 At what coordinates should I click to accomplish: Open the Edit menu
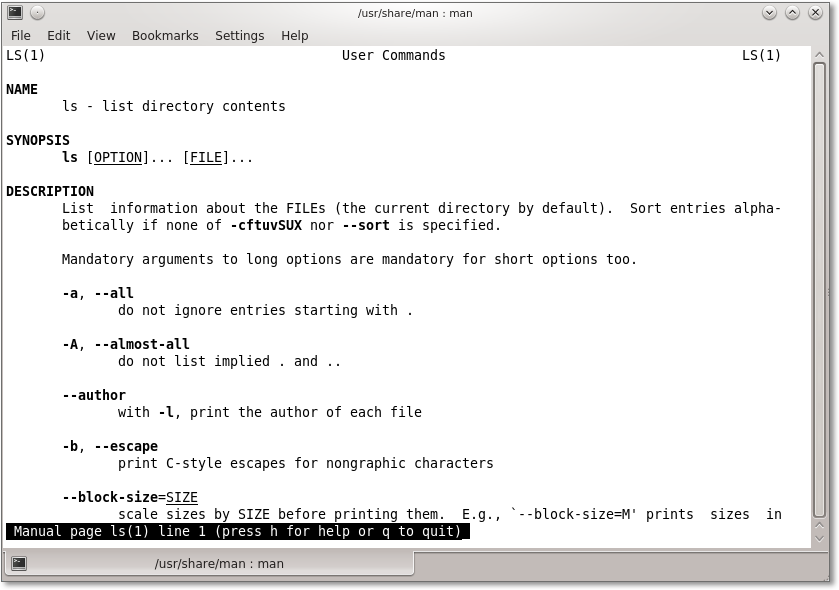click(59, 35)
